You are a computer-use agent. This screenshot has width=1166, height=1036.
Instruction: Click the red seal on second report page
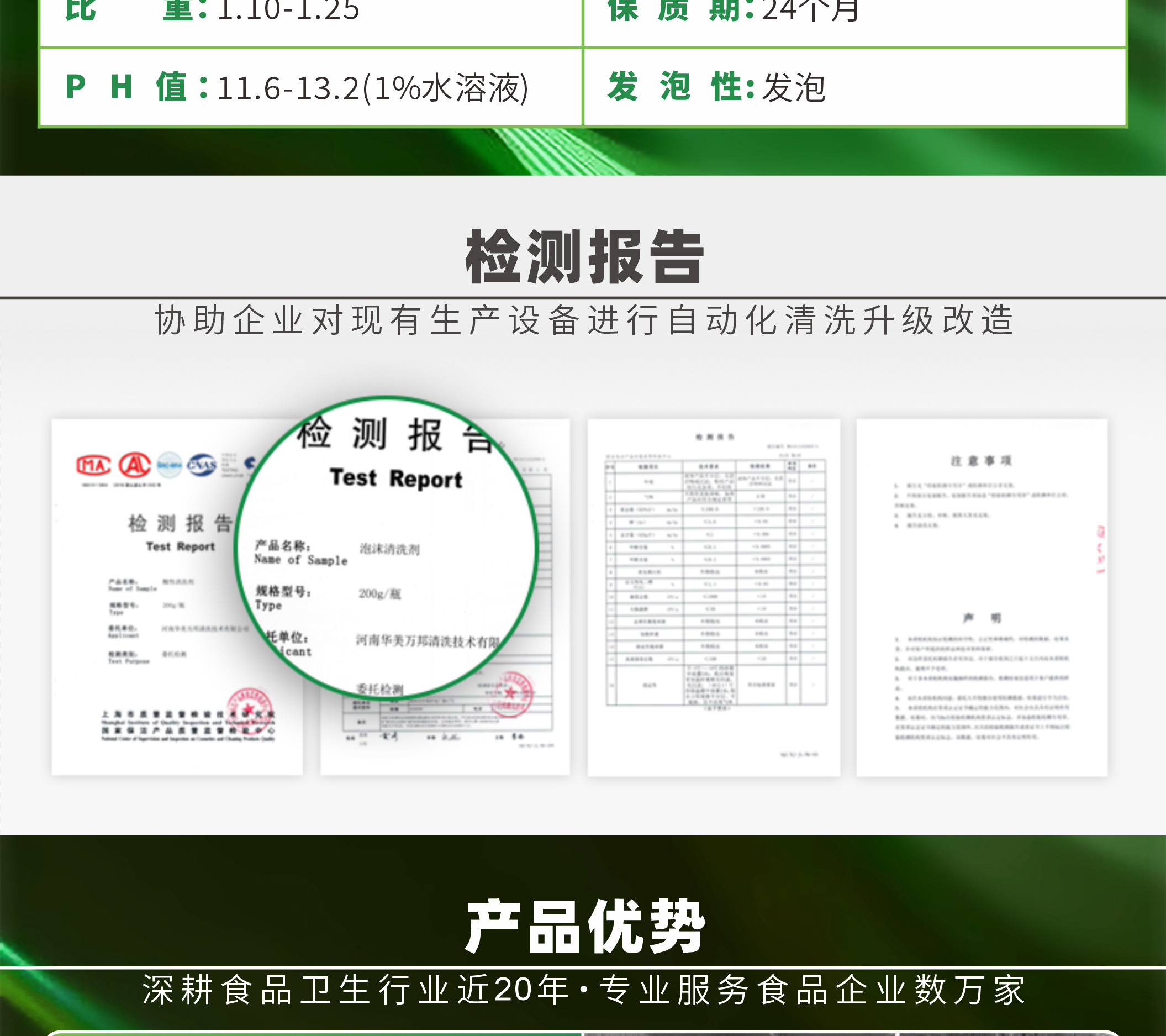pos(512,693)
